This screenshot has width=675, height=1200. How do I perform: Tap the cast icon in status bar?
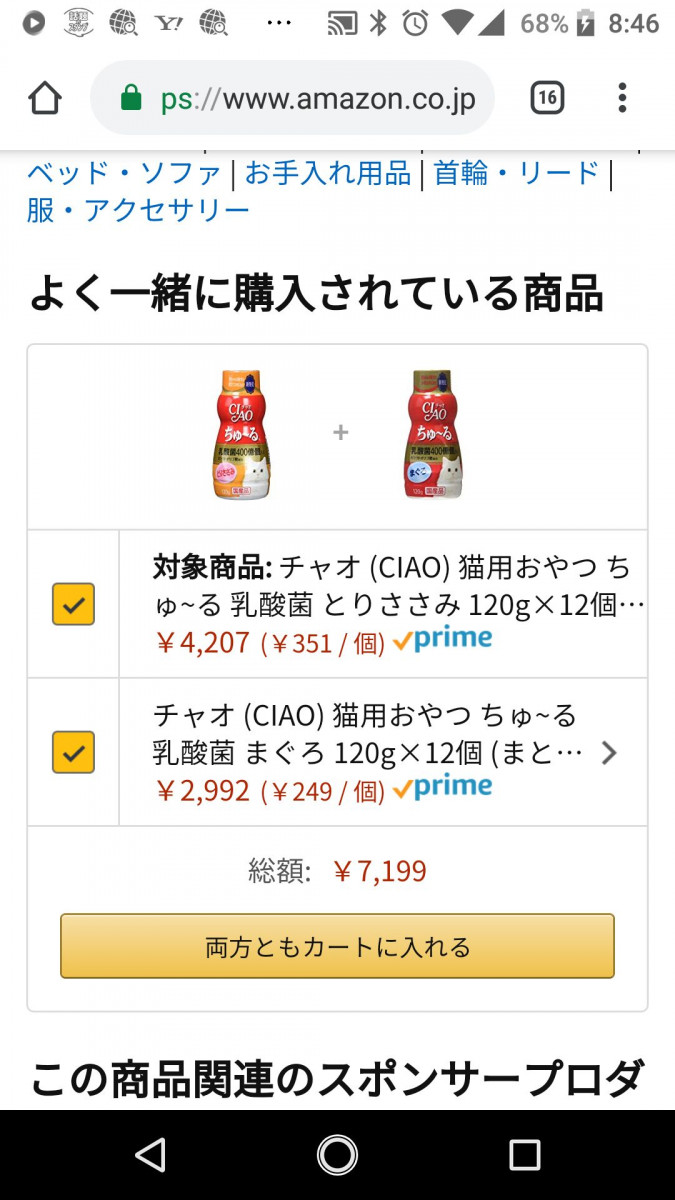tap(342, 23)
